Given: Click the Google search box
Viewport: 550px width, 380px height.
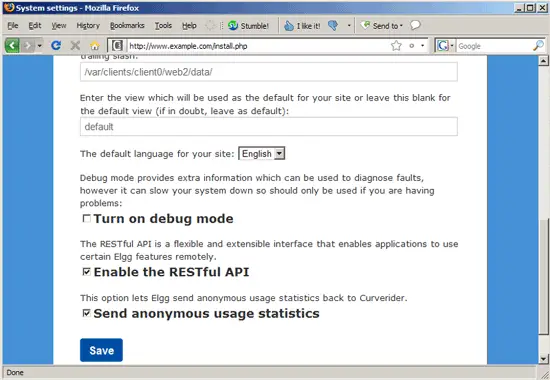Looking at the screenshot, I should (494, 46).
